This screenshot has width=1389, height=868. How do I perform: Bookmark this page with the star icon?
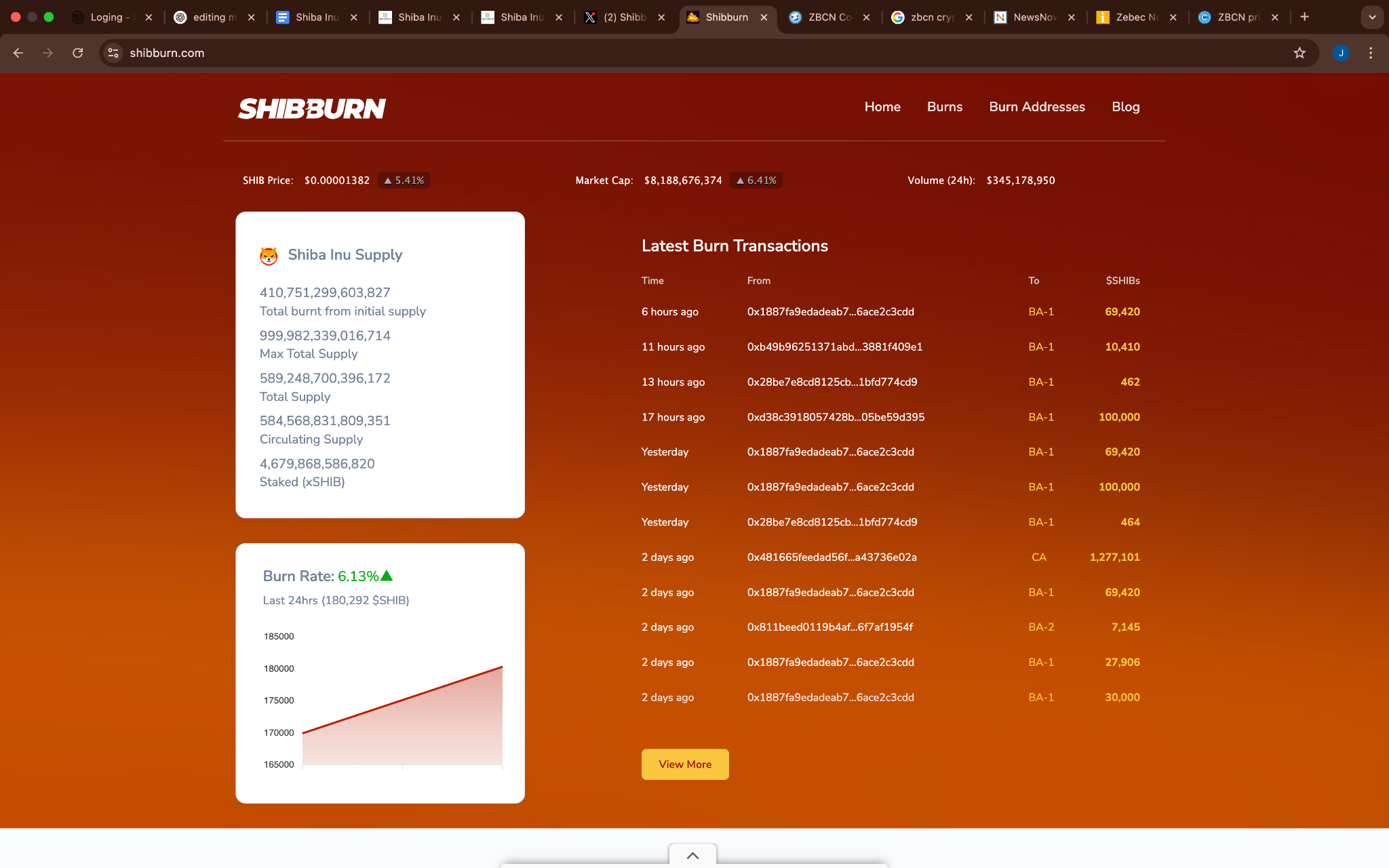[1299, 53]
